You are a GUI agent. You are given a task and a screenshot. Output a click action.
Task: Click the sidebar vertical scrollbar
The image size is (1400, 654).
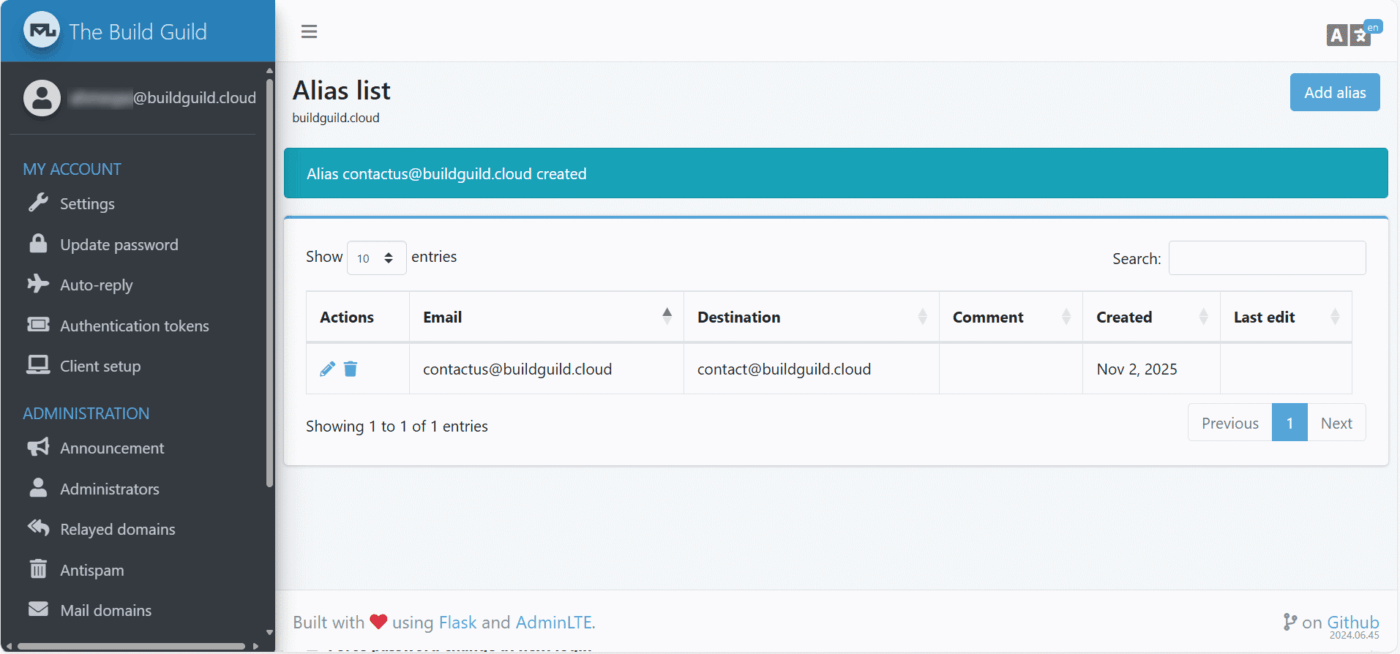(x=269, y=280)
